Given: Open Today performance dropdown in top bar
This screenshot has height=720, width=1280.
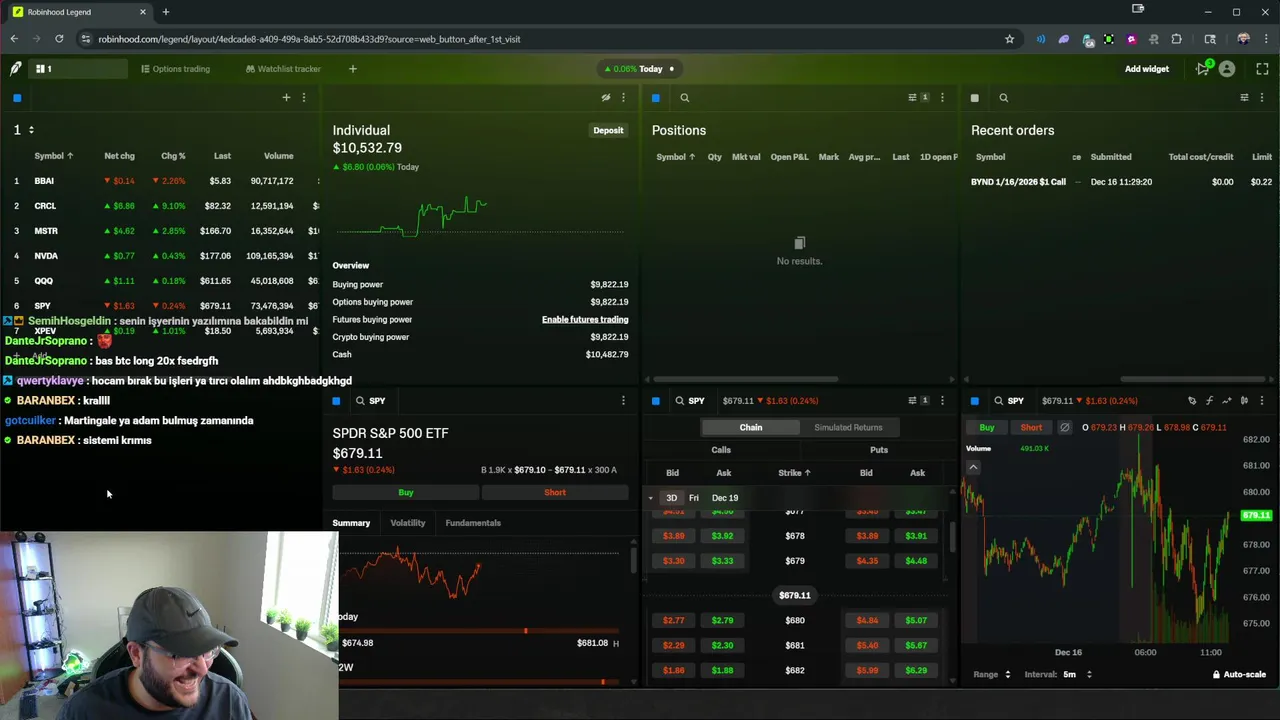Looking at the screenshot, I should click(x=640, y=69).
